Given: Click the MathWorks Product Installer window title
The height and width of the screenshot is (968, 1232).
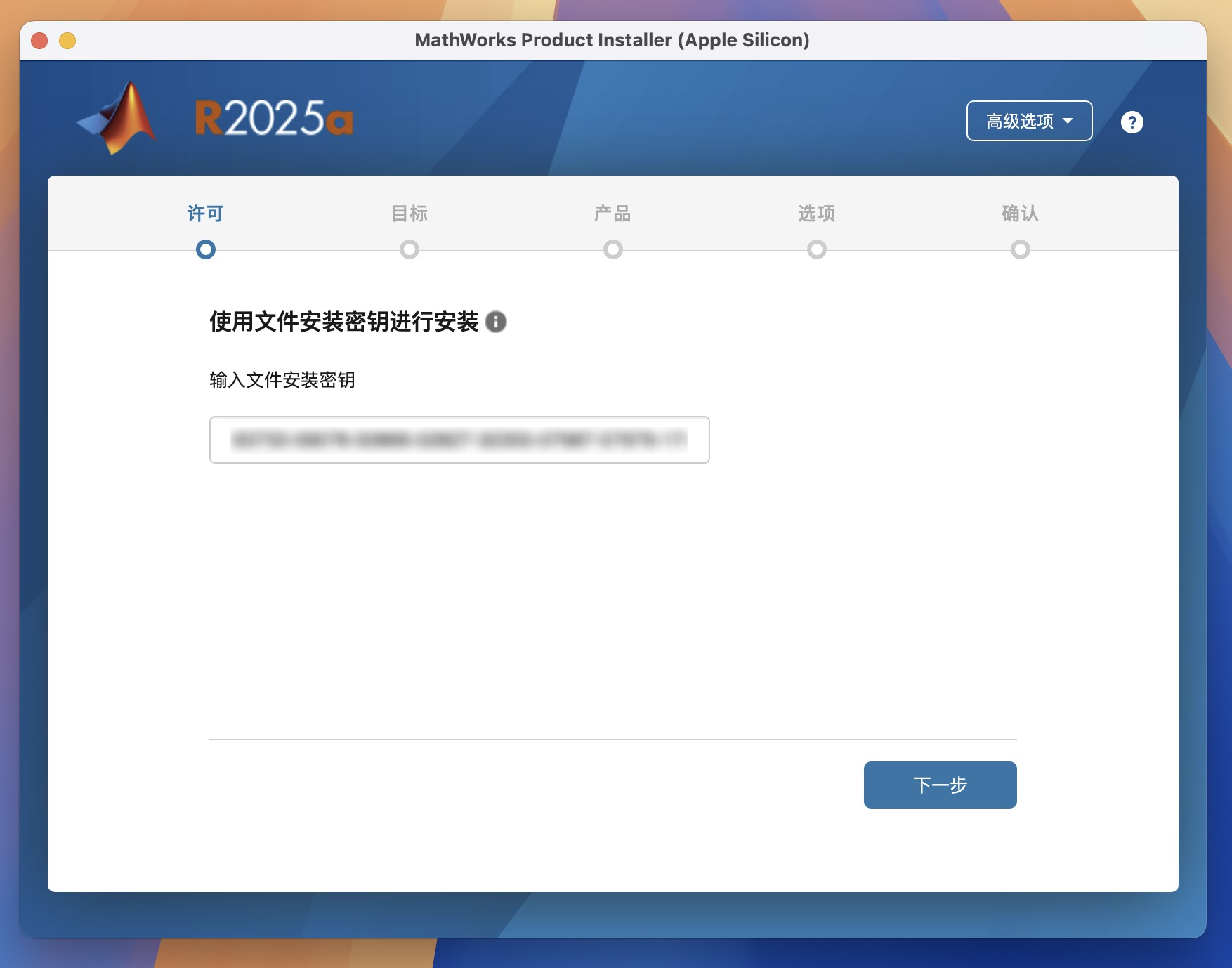Looking at the screenshot, I should click(612, 40).
